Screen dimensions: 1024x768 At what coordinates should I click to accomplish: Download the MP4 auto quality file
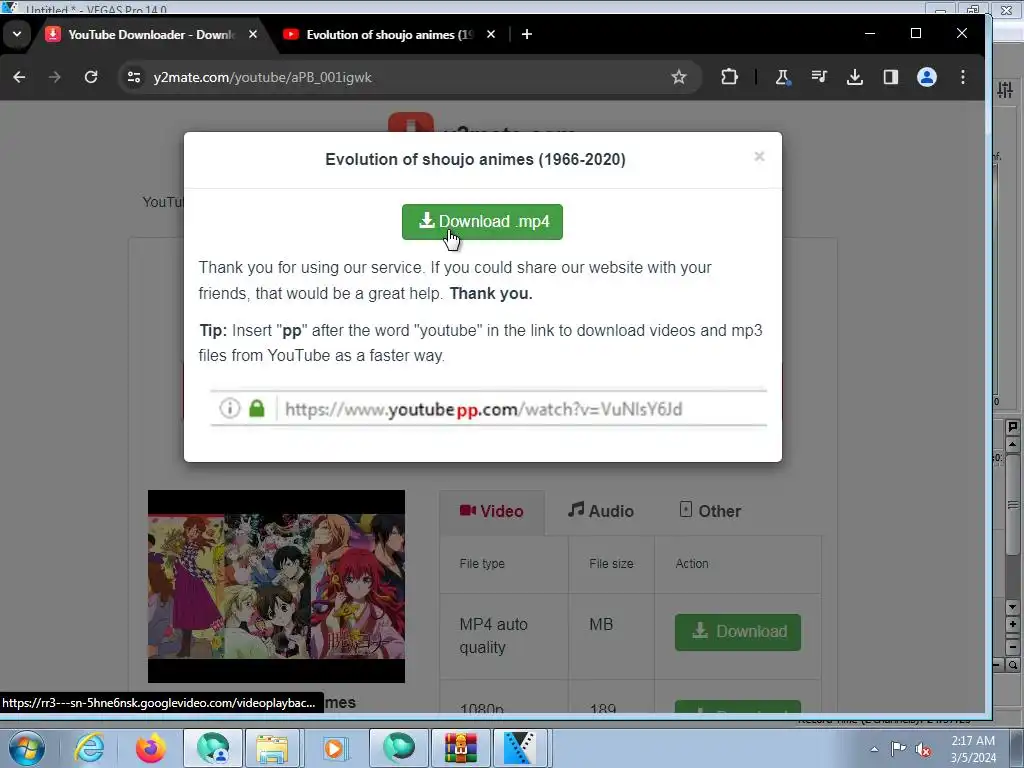click(737, 632)
